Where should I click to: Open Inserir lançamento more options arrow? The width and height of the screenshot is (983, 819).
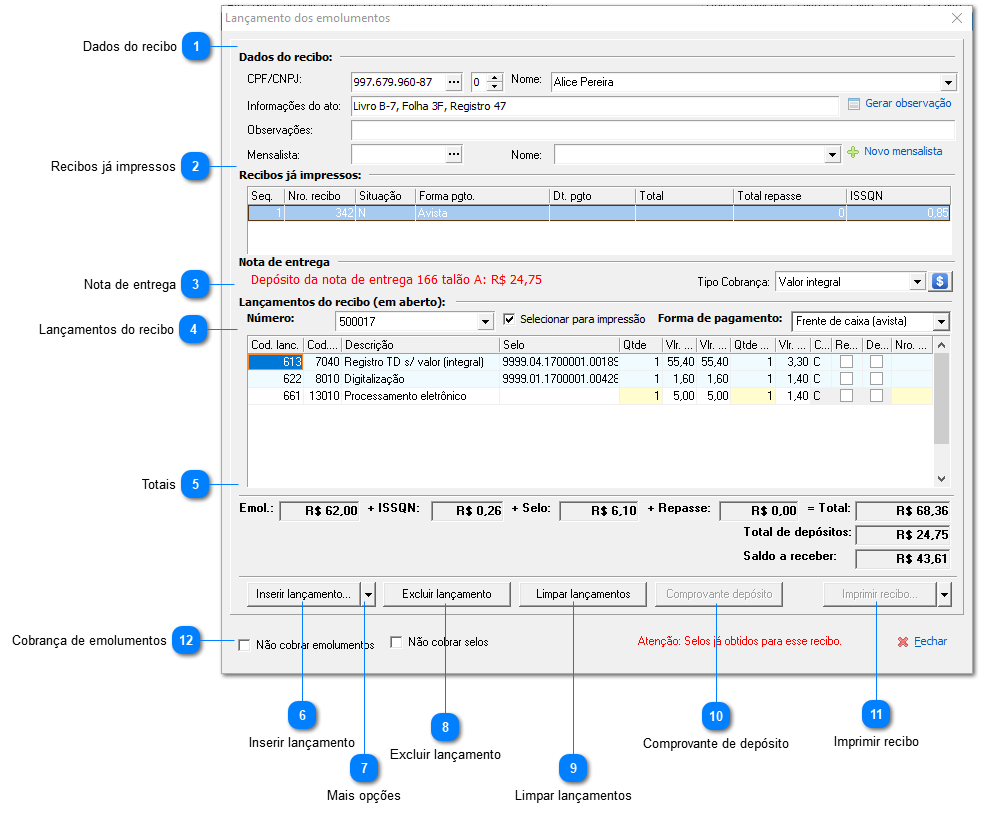coord(369,594)
